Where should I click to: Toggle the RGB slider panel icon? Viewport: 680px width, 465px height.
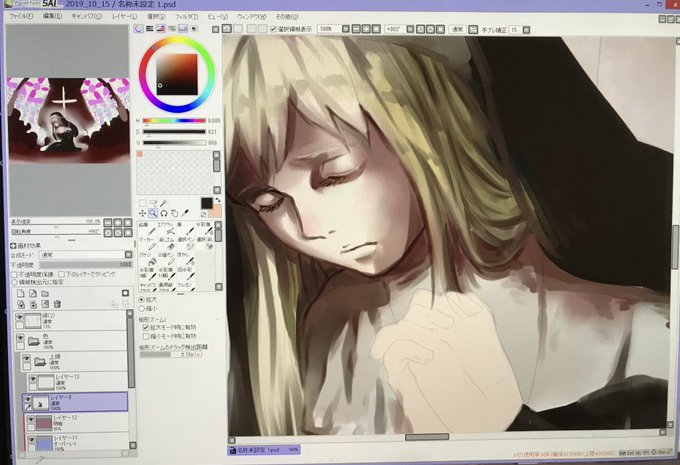point(150,29)
